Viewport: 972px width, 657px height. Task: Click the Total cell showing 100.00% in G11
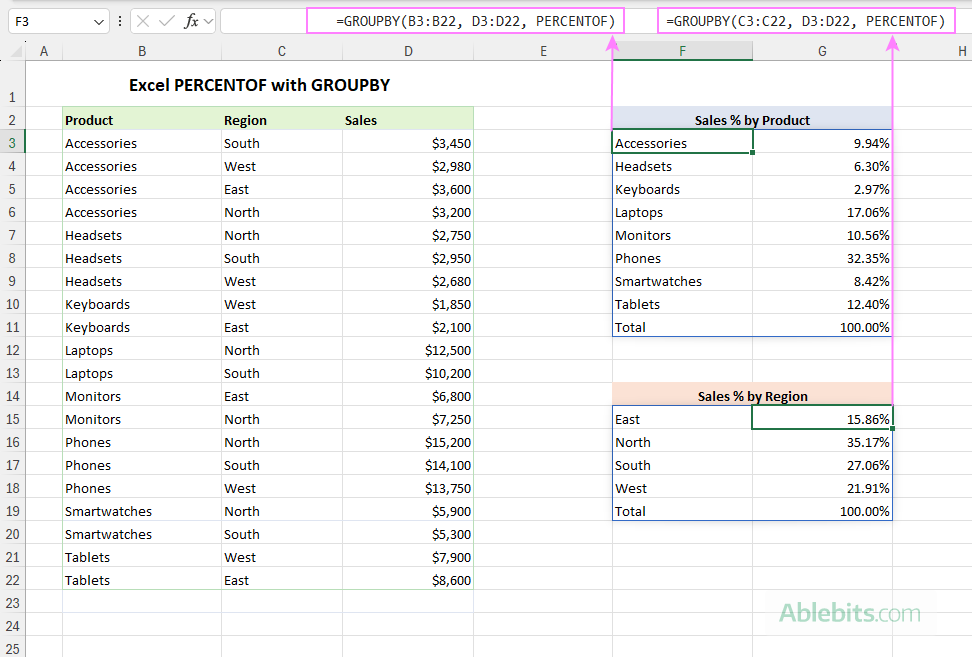click(820, 327)
